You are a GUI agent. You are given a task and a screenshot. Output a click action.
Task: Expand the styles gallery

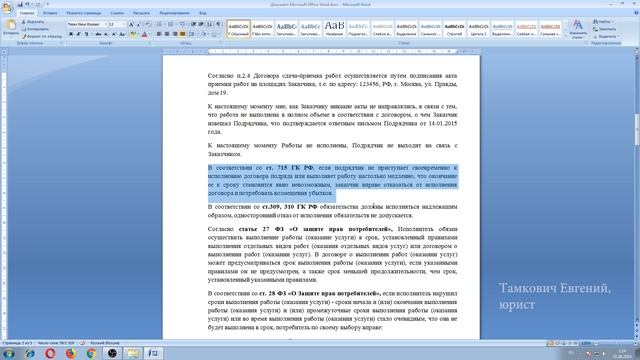(566, 36)
